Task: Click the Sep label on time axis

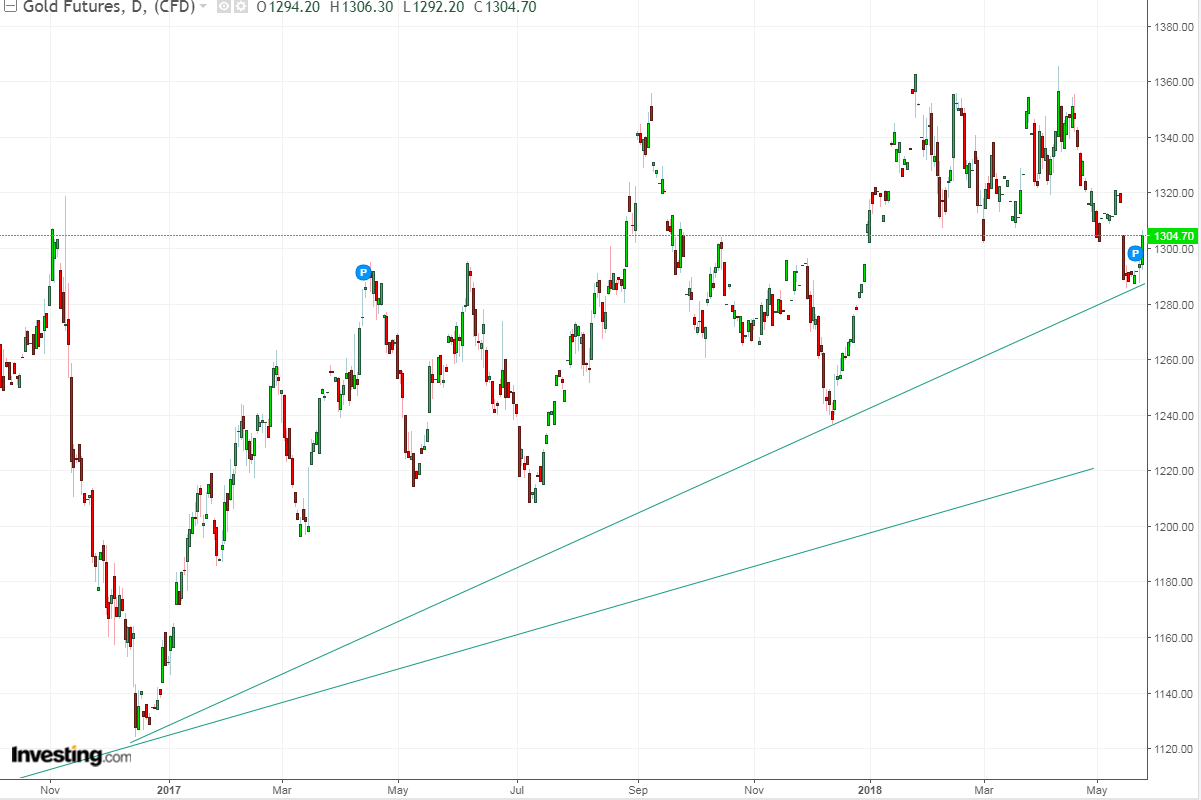Action: [x=638, y=789]
